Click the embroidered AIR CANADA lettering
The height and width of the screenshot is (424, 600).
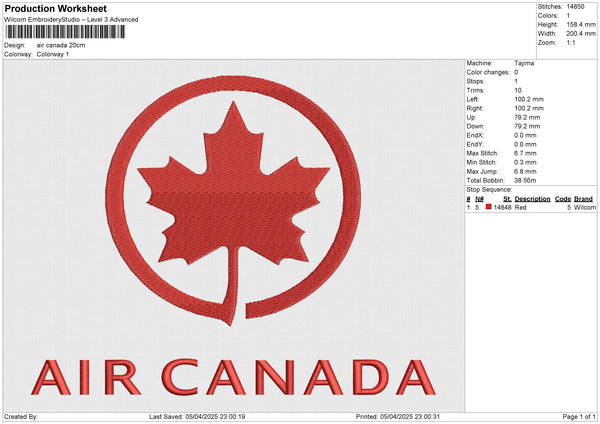point(233,377)
